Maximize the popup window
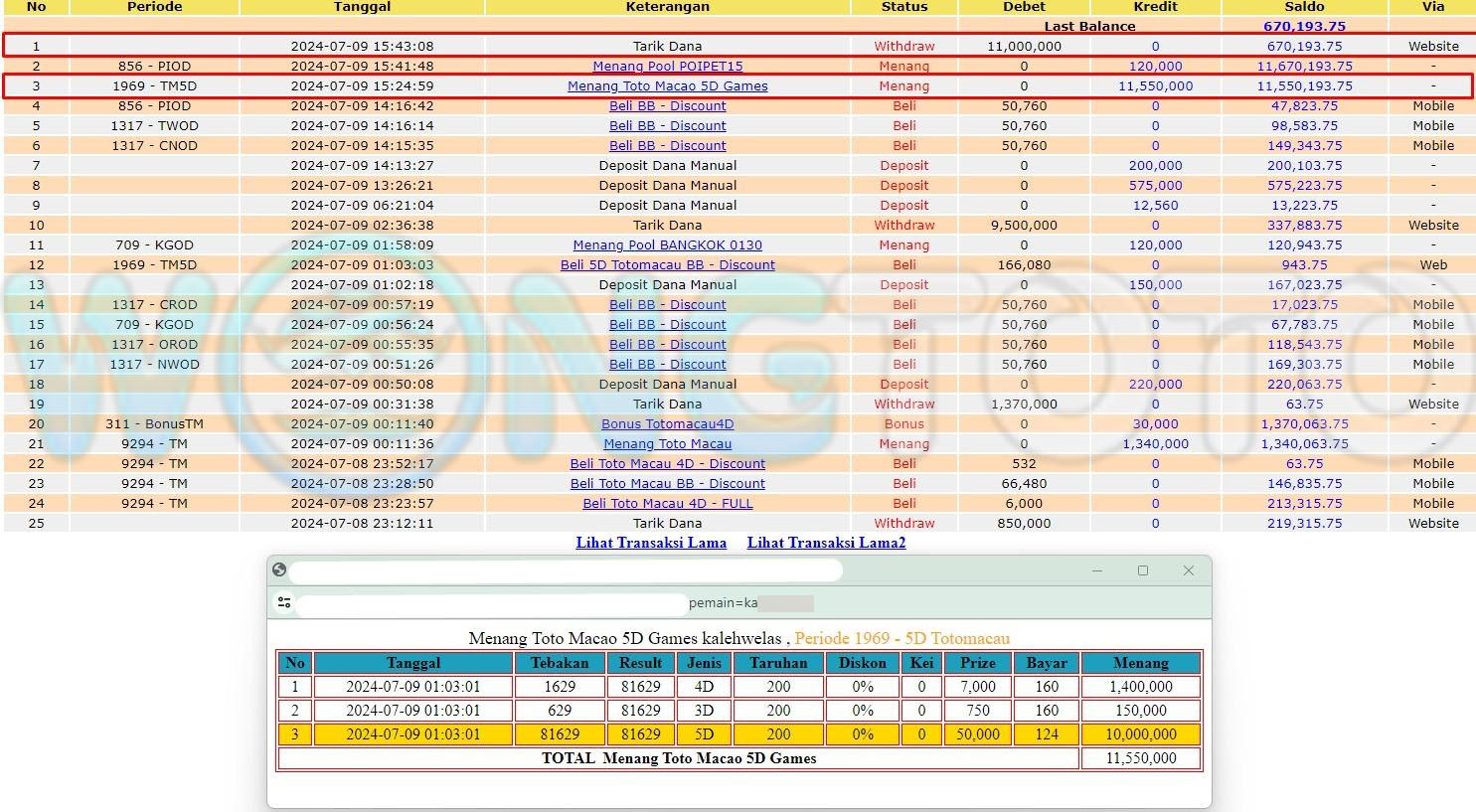This screenshot has height=812, width=1476. pos(1142,570)
